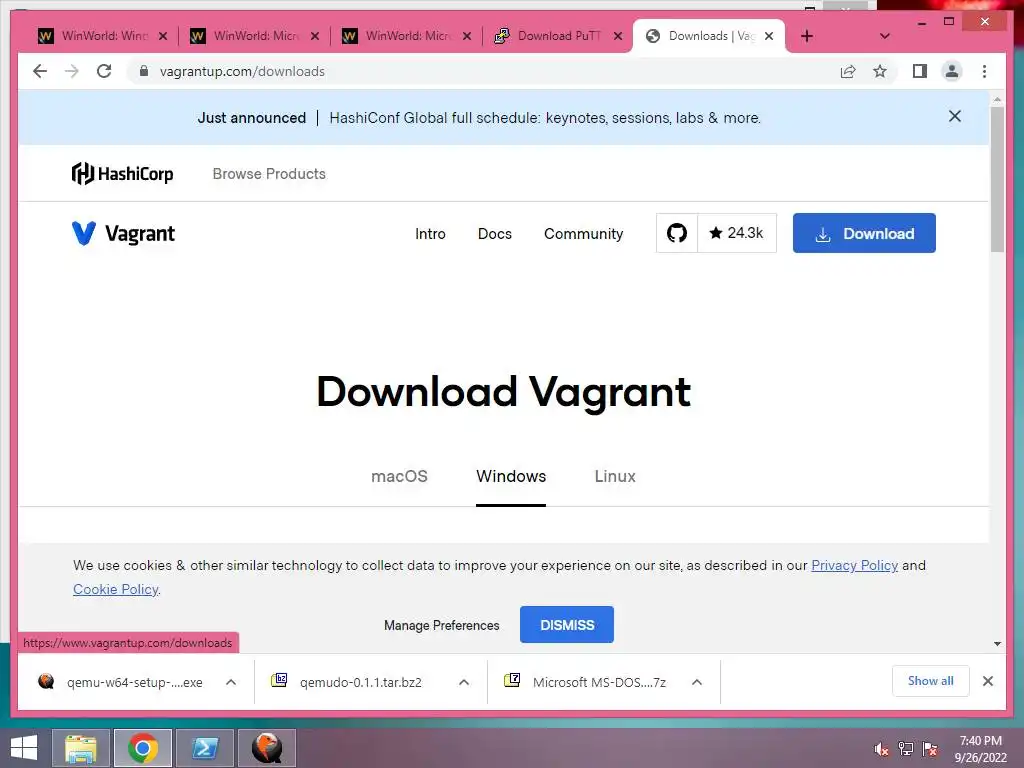Close the HashiConf announcement banner

(955, 116)
